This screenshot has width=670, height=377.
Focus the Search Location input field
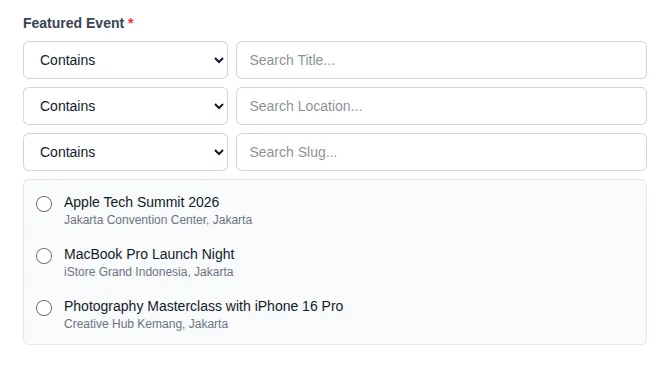point(441,106)
